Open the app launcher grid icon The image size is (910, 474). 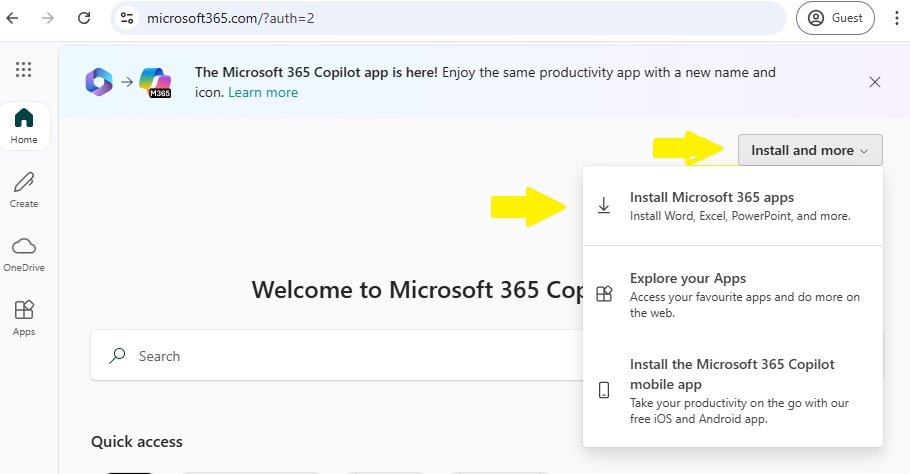23,70
